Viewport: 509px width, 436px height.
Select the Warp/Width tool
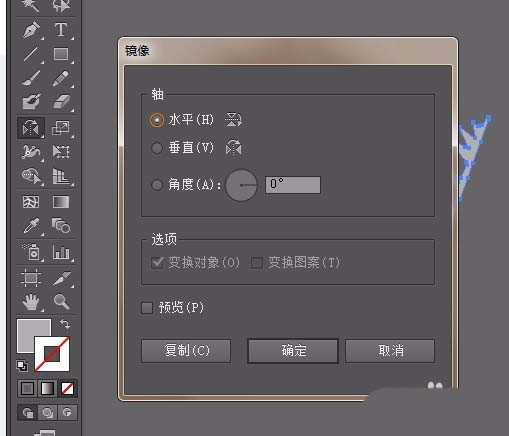point(31,152)
